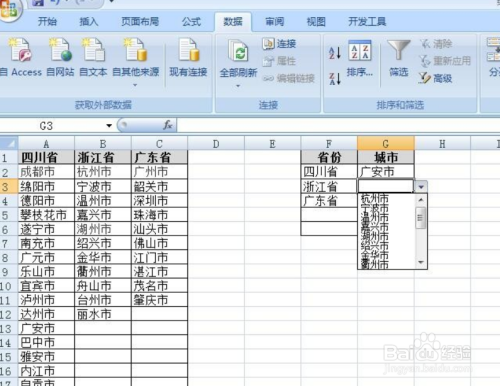Click Properties (属性) in Connections group
500x386 pixels.
[279, 61]
